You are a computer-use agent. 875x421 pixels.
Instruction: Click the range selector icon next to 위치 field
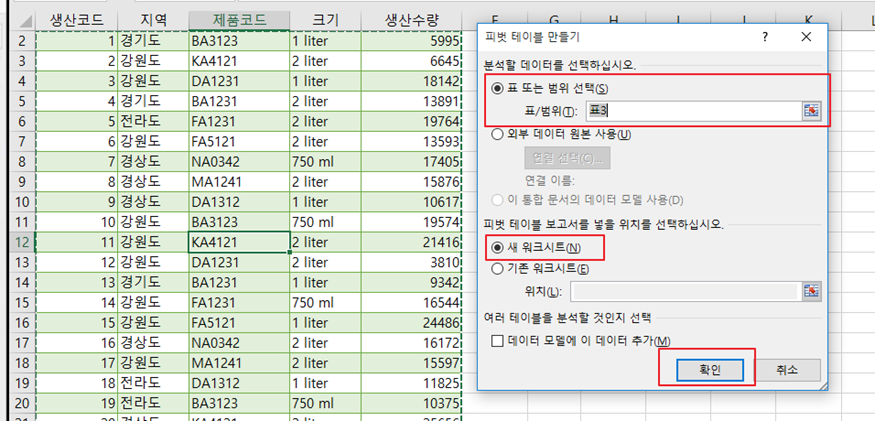coord(811,291)
